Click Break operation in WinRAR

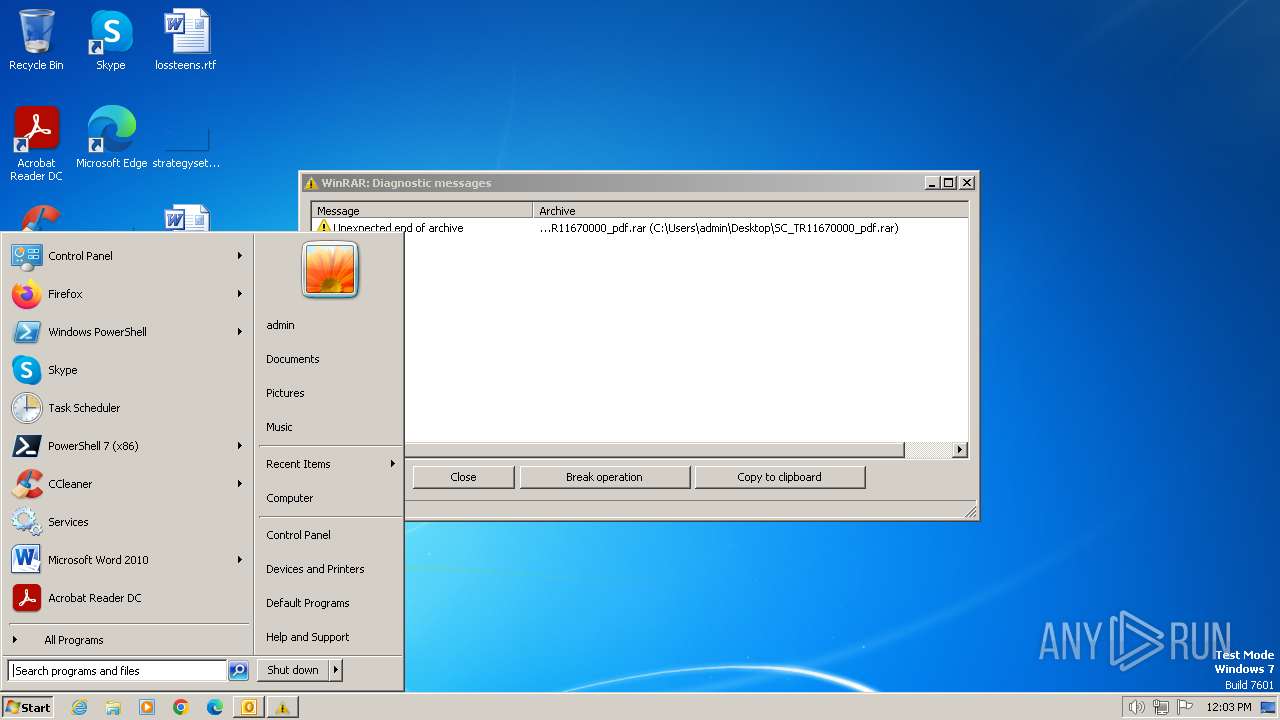[x=604, y=477]
